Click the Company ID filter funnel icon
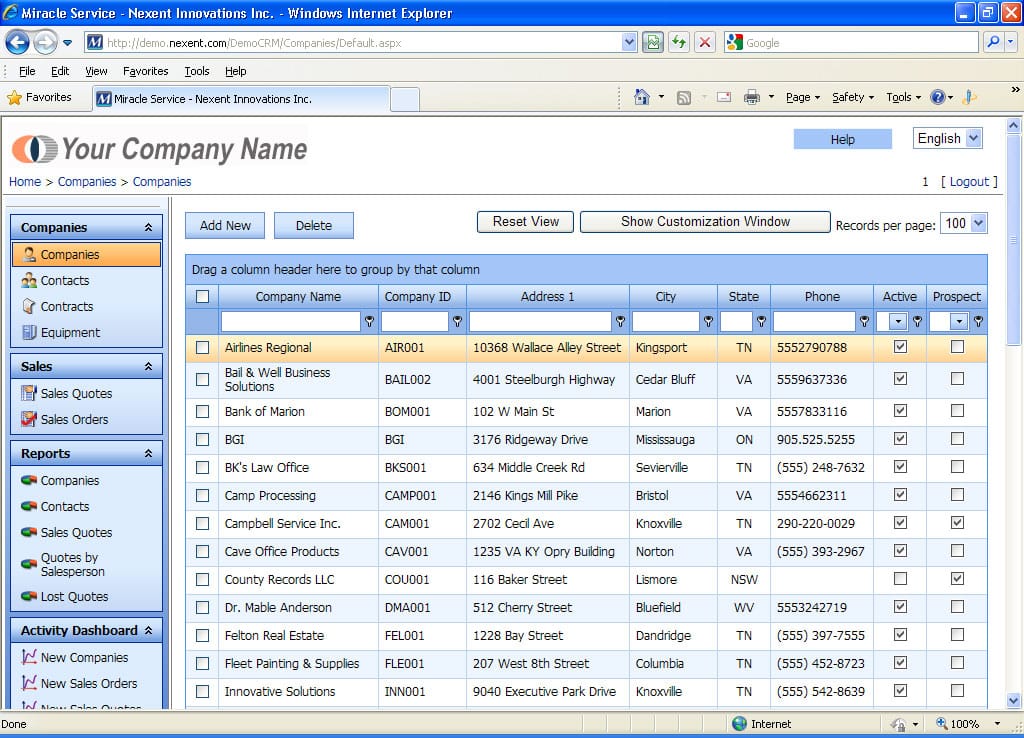 [x=457, y=321]
